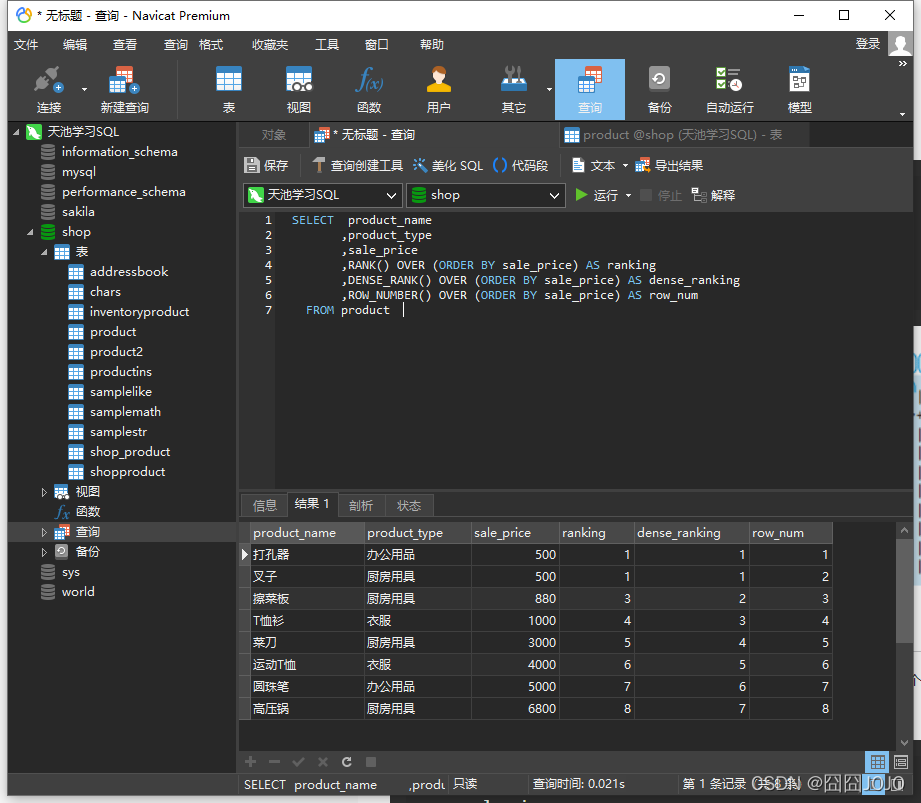This screenshot has height=803, width=921.
Task: Click the sale_price column header
Action: (515, 533)
